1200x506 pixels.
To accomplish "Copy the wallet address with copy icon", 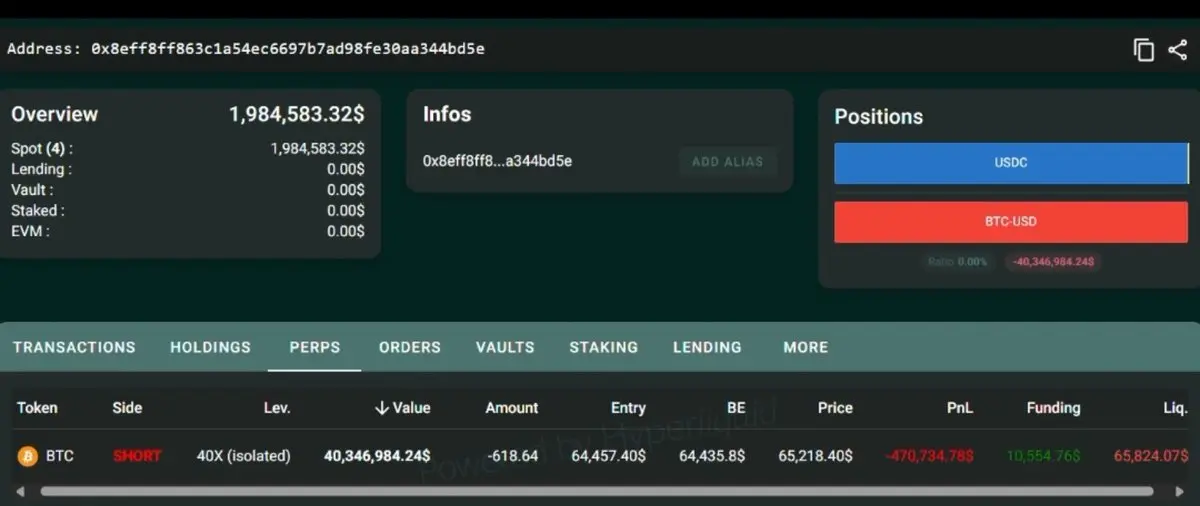I will (x=1144, y=50).
